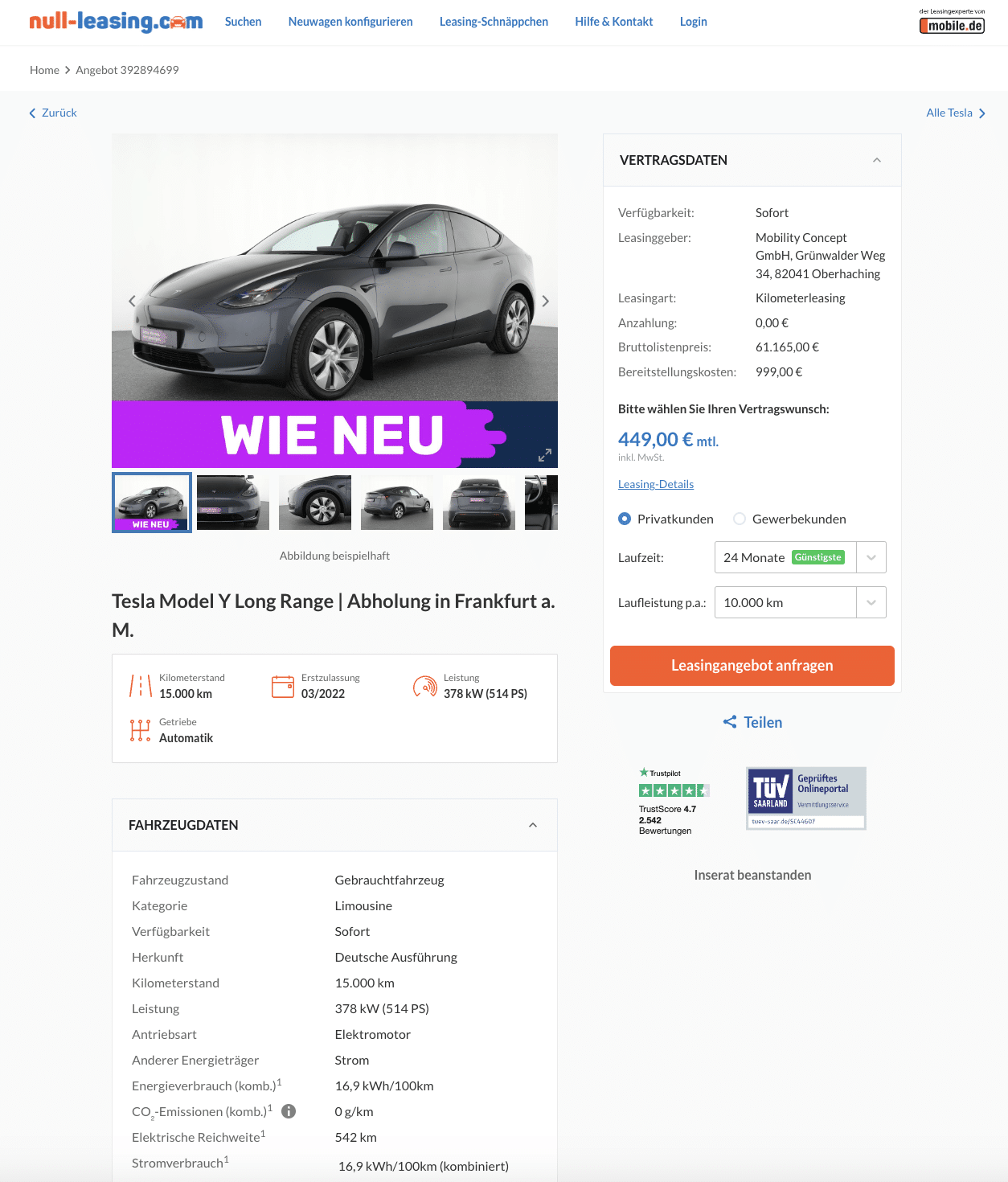
Task: Select the Gewerbekunden radio button
Action: pyautogui.click(x=740, y=519)
